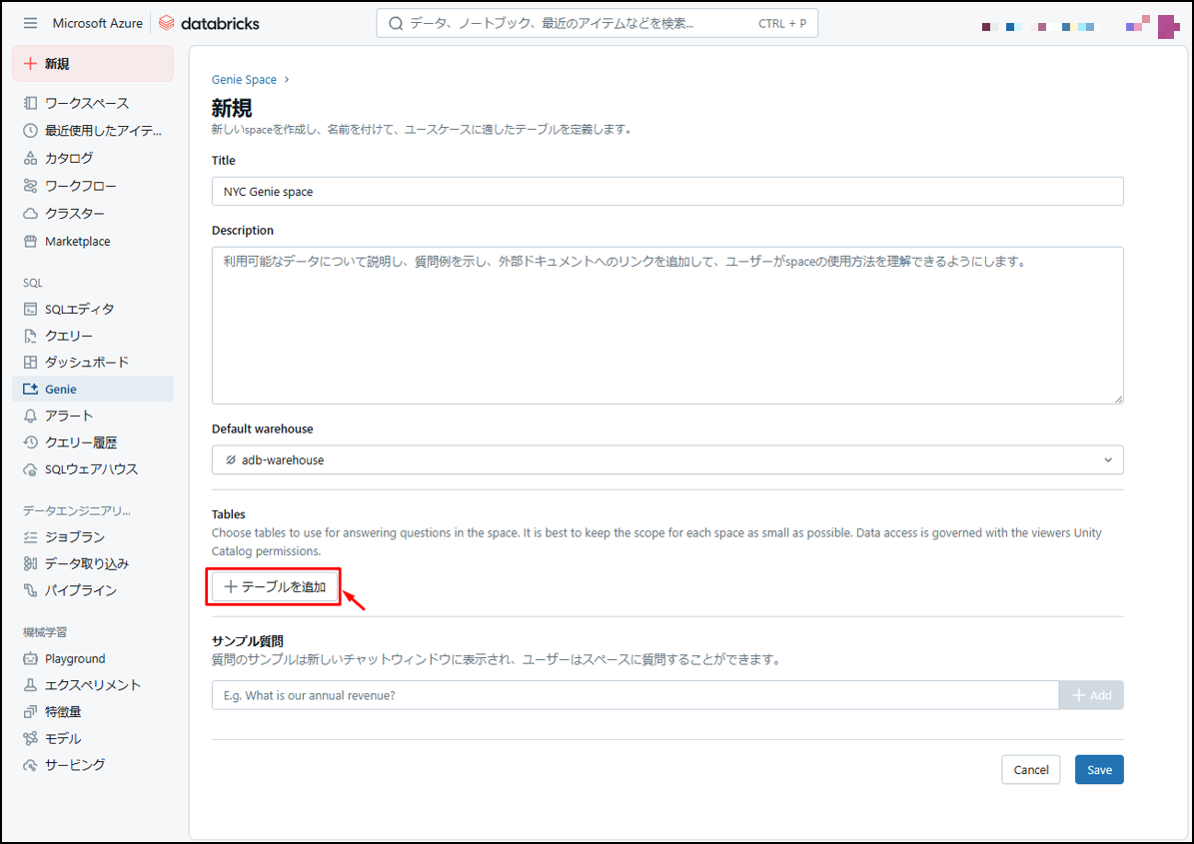Click the red 新規 button in sidebar
The width and height of the screenshot is (1194, 844).
[x=93, y=64]
